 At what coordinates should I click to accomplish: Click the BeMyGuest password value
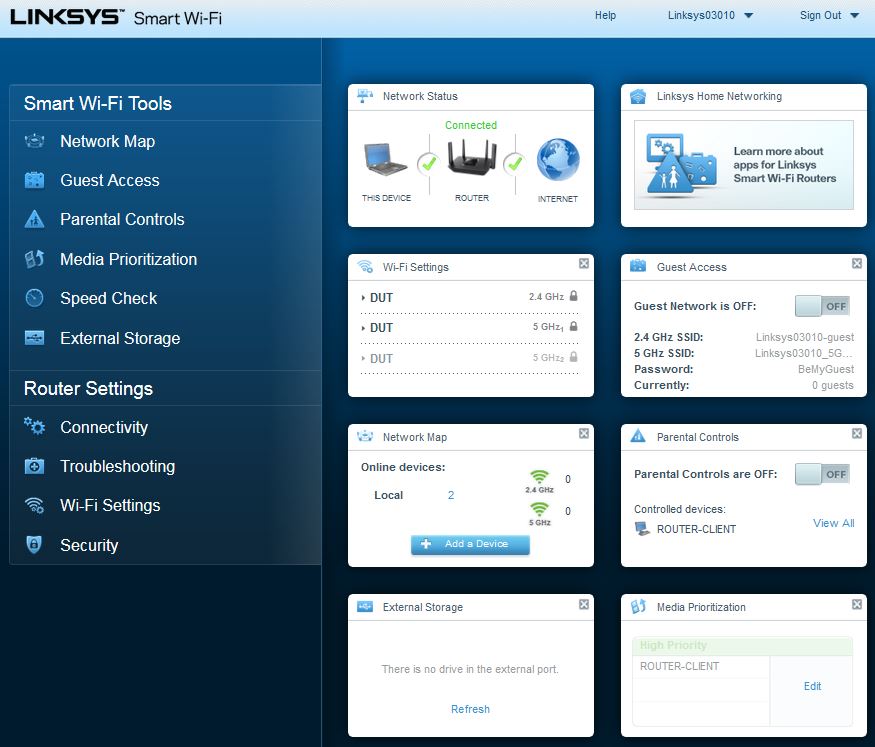coord(826,369)
